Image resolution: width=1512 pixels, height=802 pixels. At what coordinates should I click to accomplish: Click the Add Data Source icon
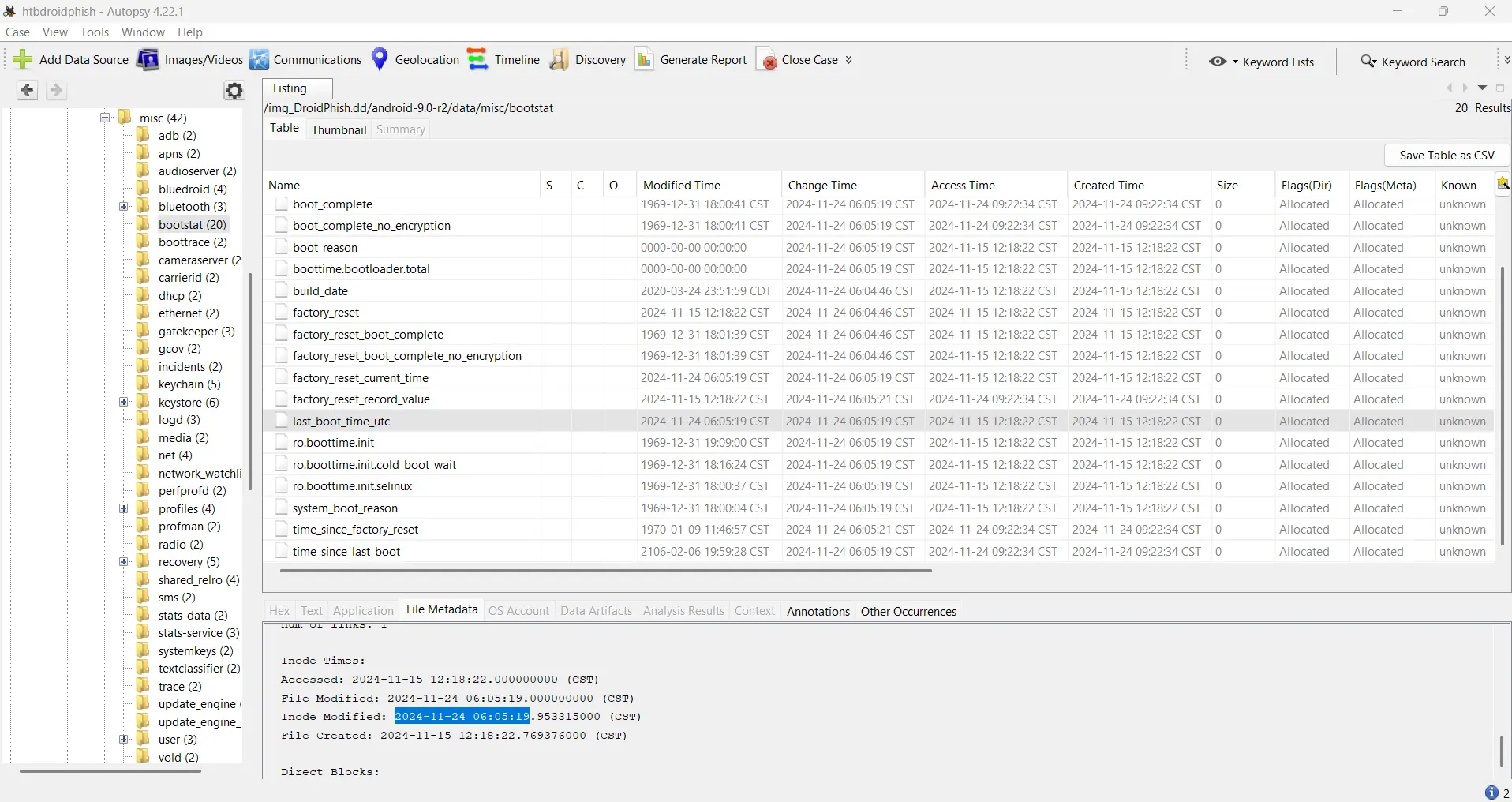click(x=23, y=60)
